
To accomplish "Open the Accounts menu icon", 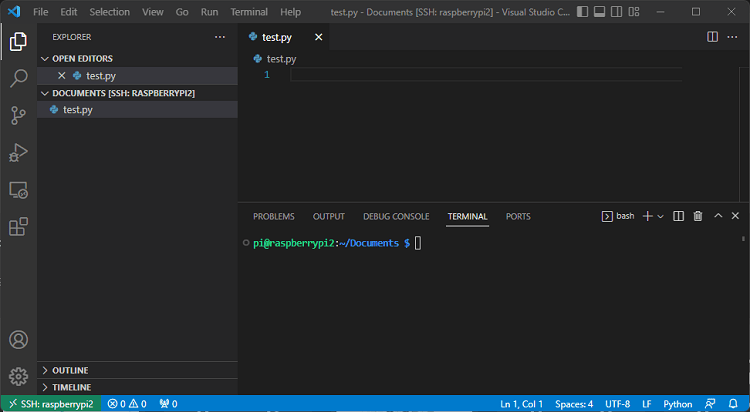I will coord(18,341).
